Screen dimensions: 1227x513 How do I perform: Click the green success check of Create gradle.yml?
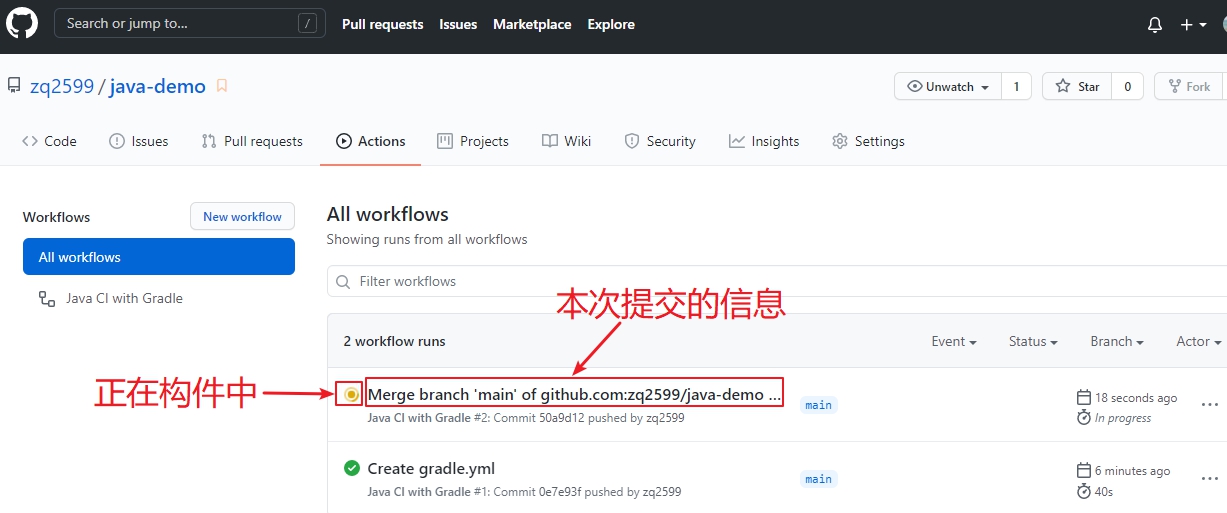[351, 468]
